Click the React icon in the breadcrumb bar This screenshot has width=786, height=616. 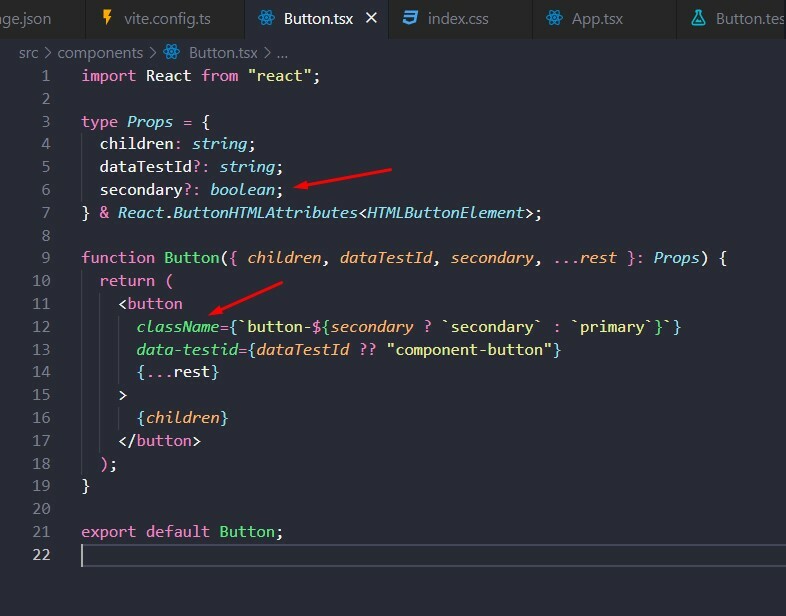click(x=171, y=52)
